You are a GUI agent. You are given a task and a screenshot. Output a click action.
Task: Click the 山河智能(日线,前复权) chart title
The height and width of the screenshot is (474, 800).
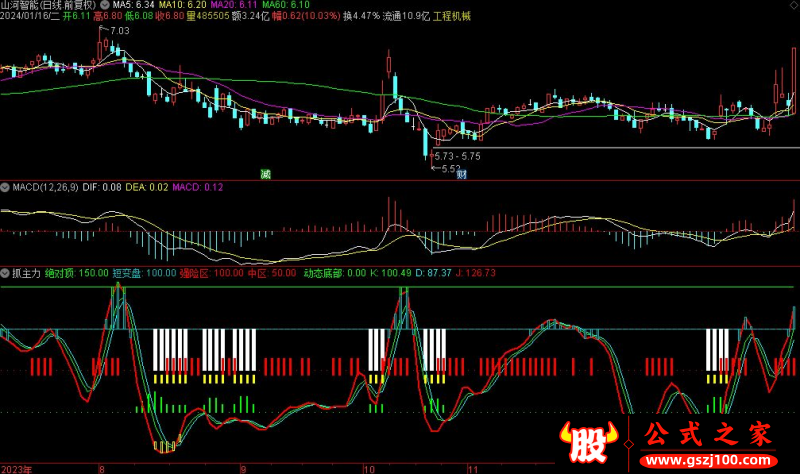(48, 5)
